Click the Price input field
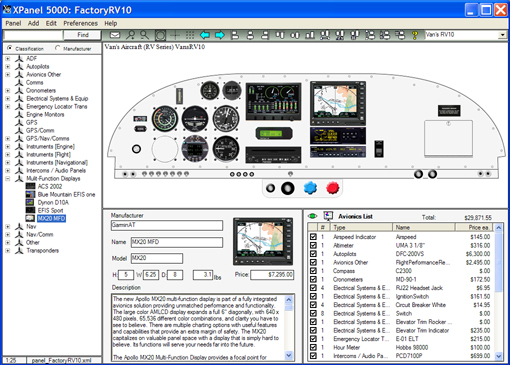 coord(272,275)
